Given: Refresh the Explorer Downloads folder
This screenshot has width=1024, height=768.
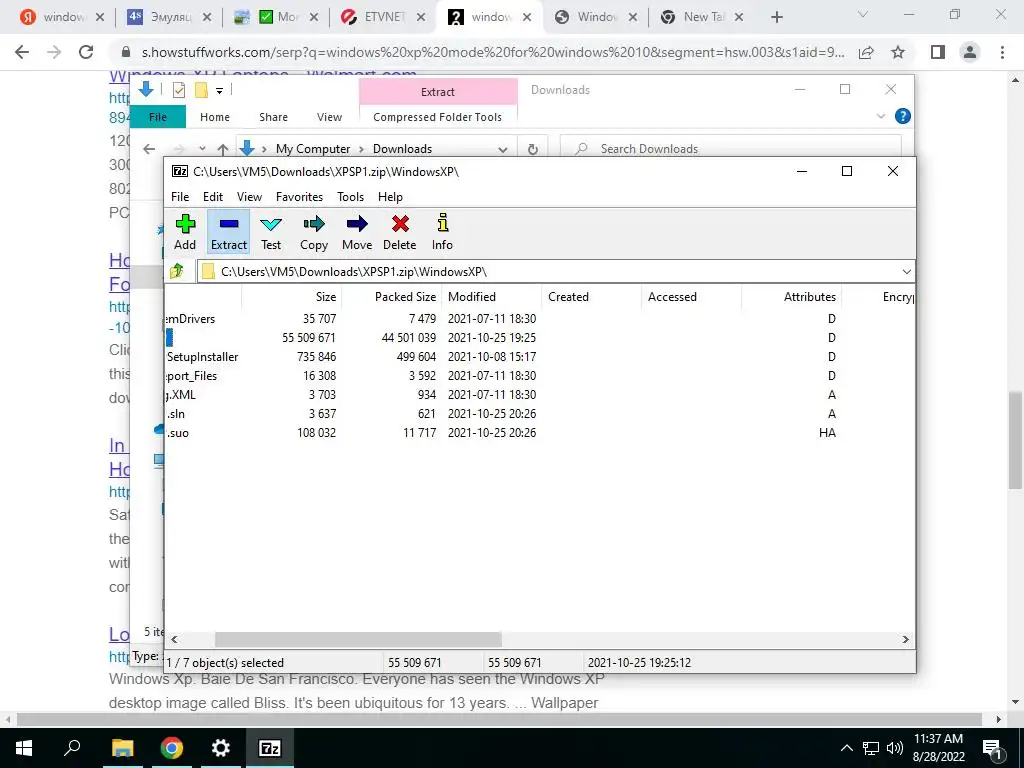Looking at the screenshot, I should [533, 149].
